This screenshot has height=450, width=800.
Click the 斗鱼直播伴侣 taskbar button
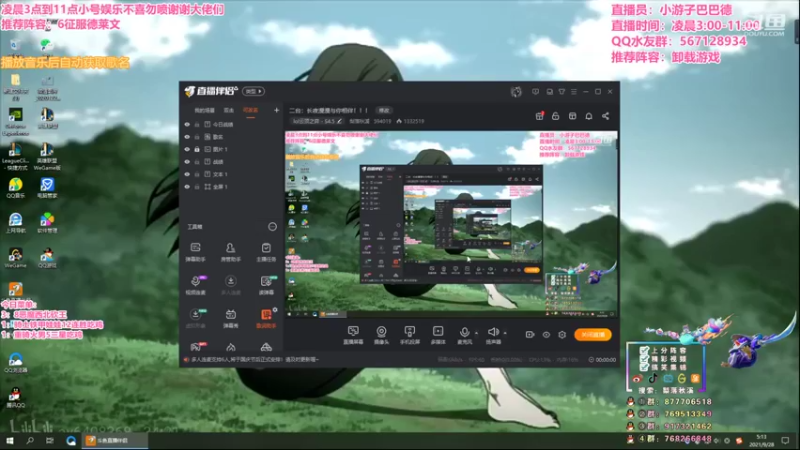coord(115,440)
